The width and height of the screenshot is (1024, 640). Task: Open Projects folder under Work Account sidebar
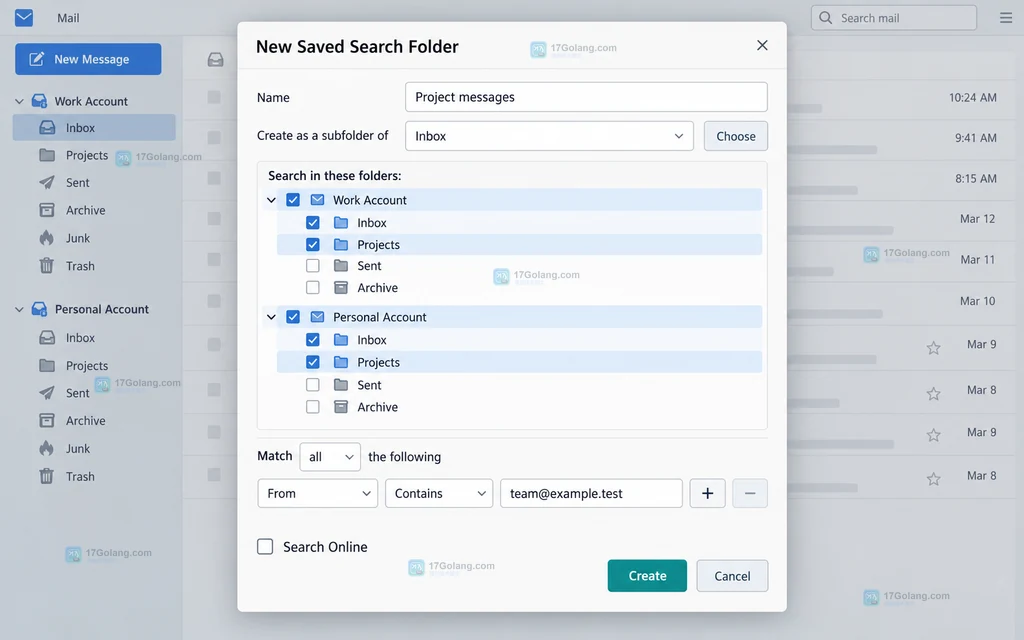94,155
